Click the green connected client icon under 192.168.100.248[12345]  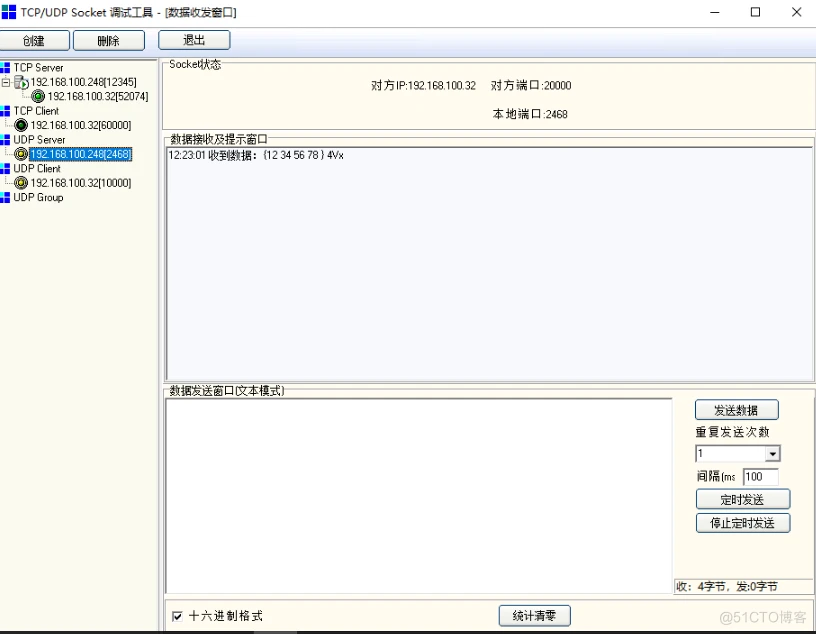point(38,94)
